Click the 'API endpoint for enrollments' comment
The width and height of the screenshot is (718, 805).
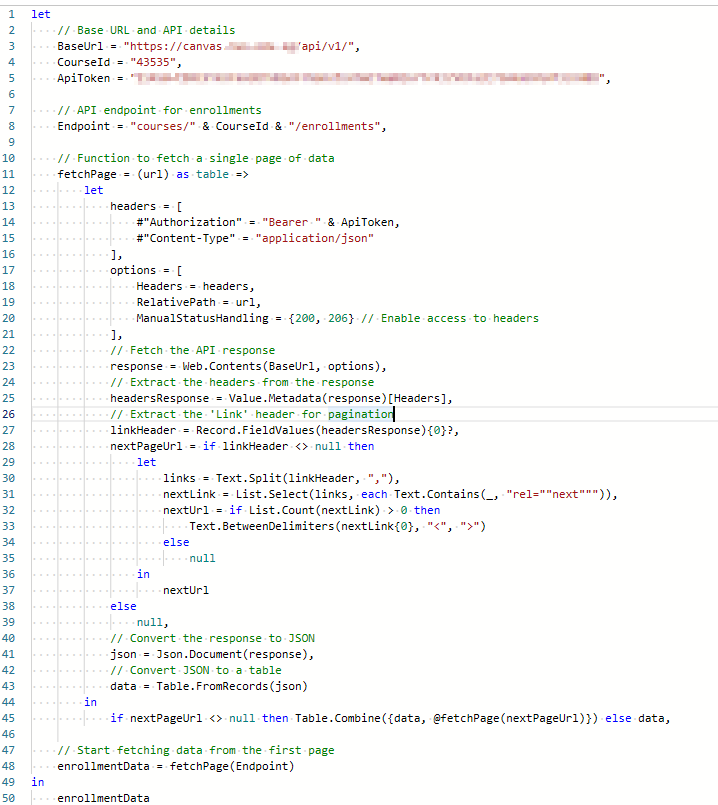tap(159, 110)
